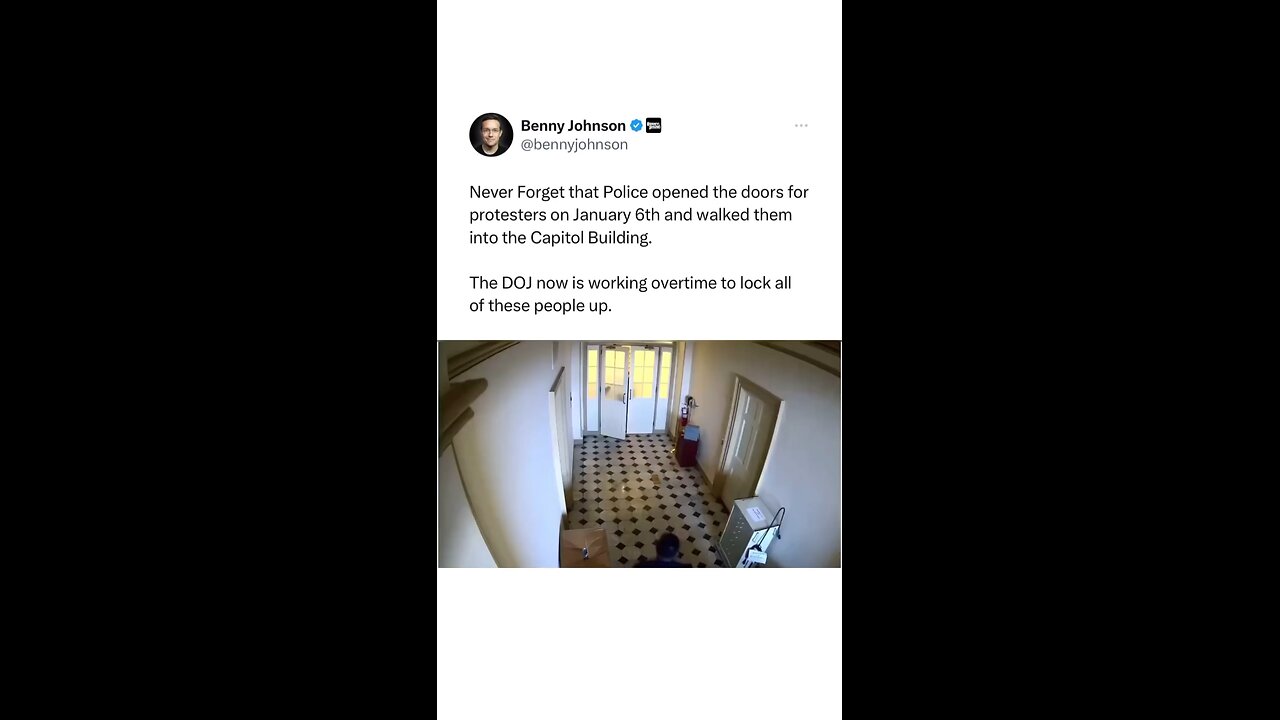Click the person at the video's bottom
Screen dimensions: 1280x720
click(665, 551)
